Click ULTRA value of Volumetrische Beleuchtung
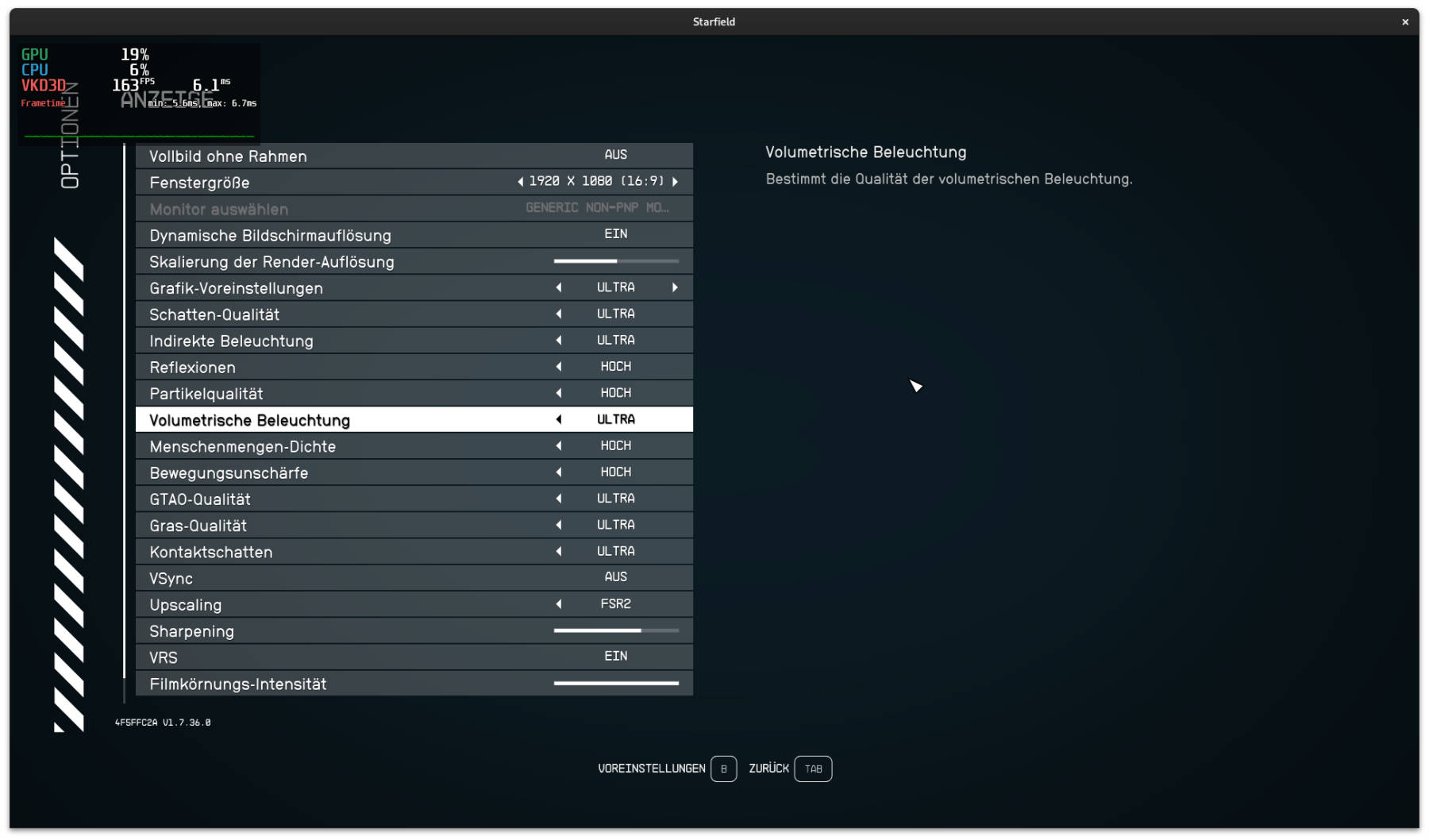The image size is (1429, 840). coord(616,419)
